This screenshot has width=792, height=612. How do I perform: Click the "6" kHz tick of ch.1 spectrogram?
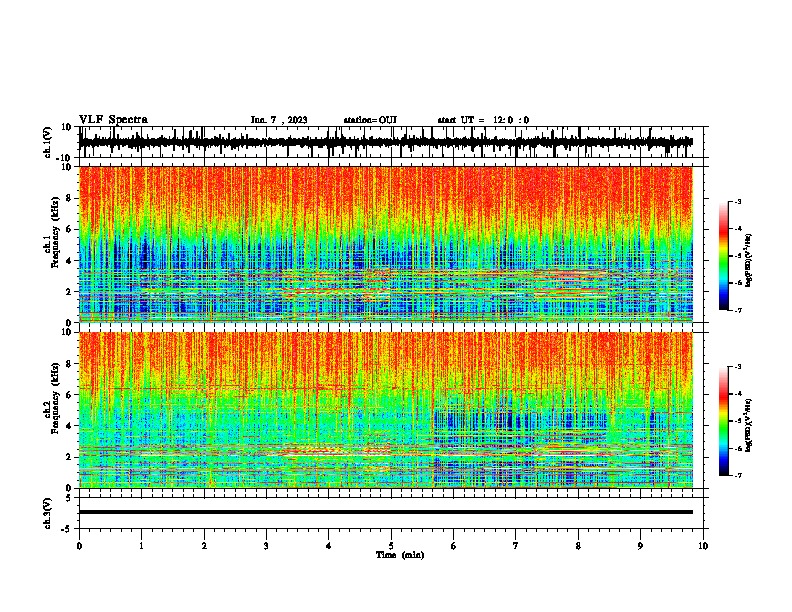coord(70,229)
